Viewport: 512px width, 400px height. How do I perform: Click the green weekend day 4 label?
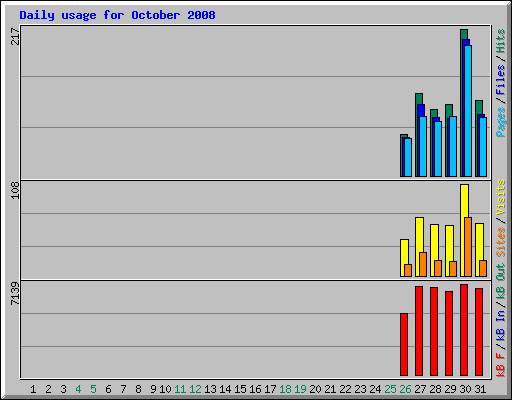click(x=78, y=389)
